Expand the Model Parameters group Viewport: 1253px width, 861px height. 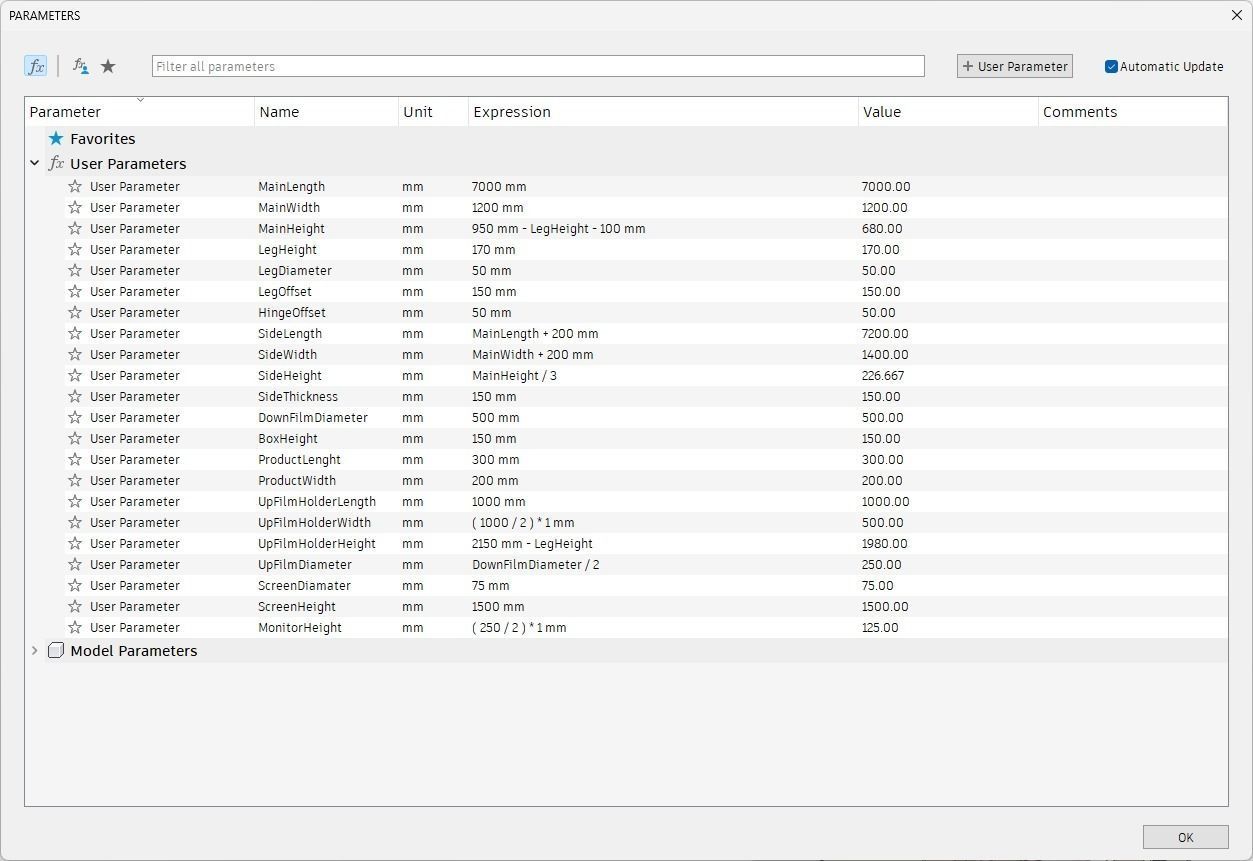[x=35, y=650]
